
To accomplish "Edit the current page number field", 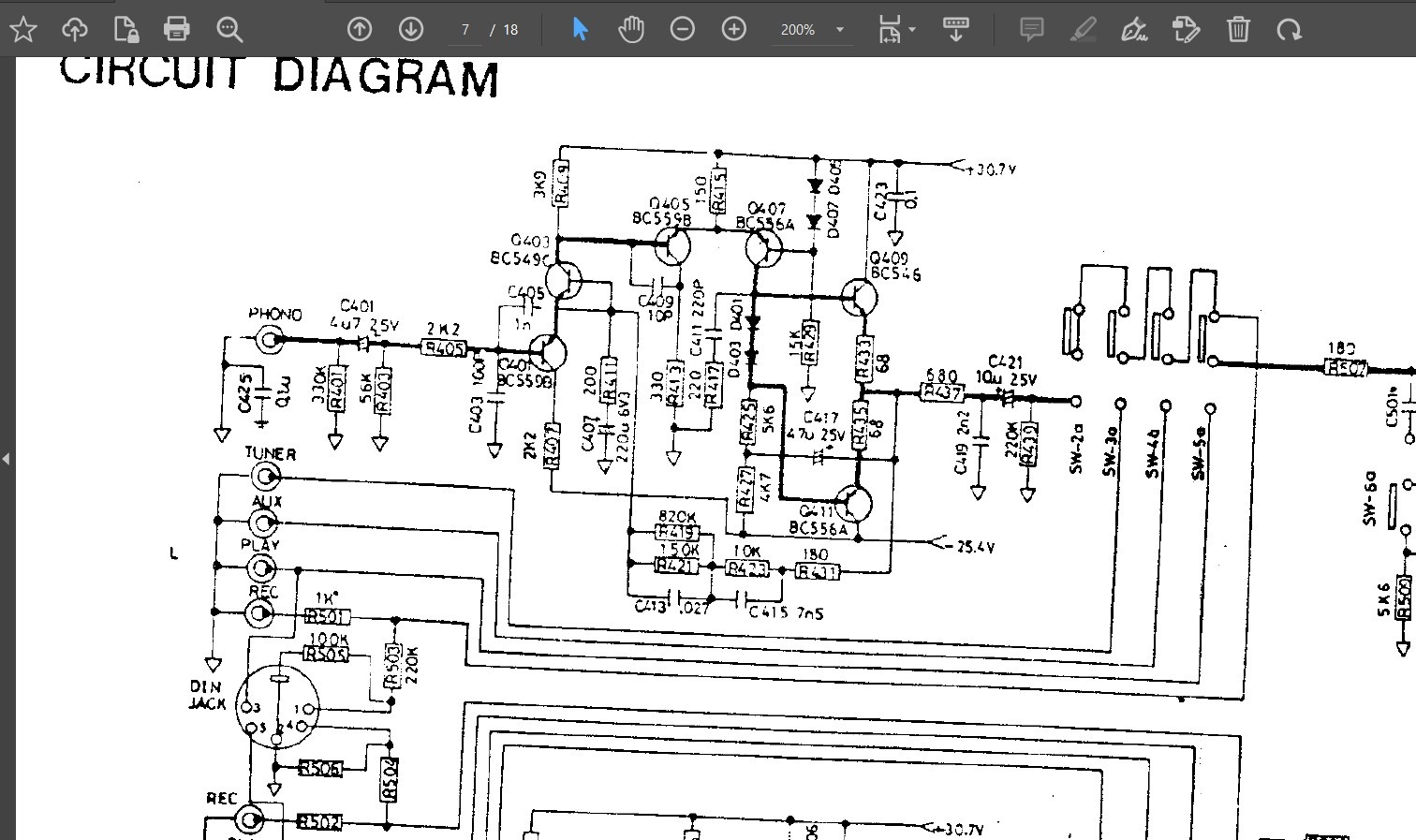I will click(x=465, y=30).
